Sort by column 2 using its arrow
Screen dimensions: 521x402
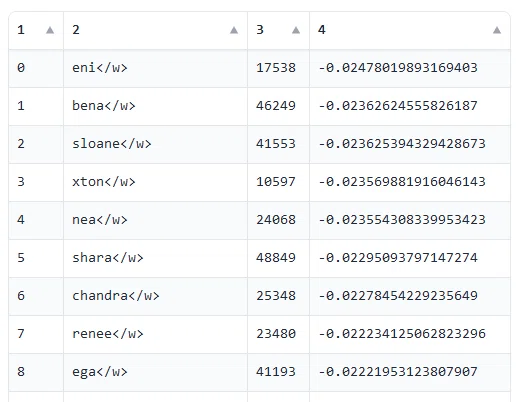click(234, 30)
